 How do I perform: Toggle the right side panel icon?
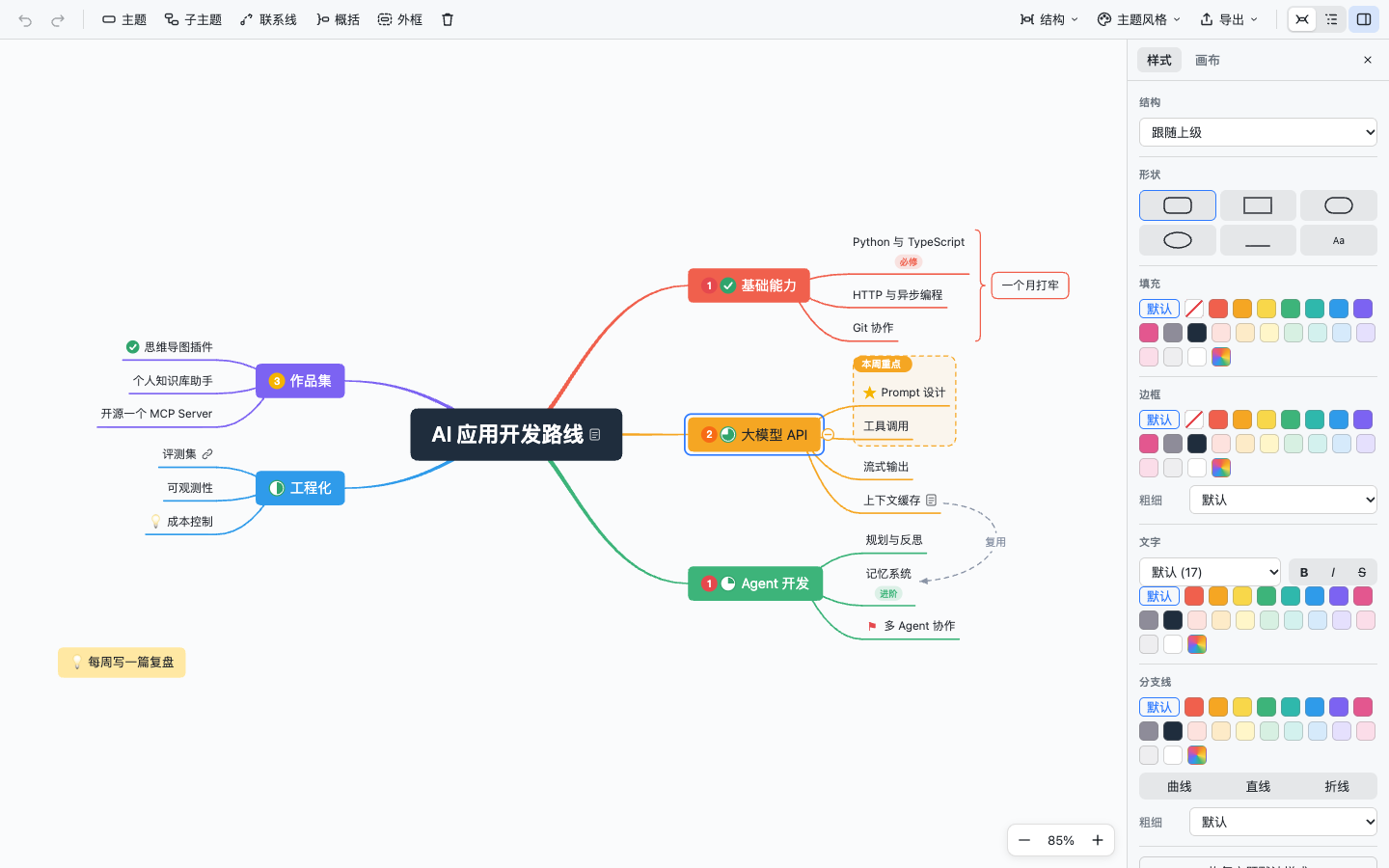pos(1364,19)
